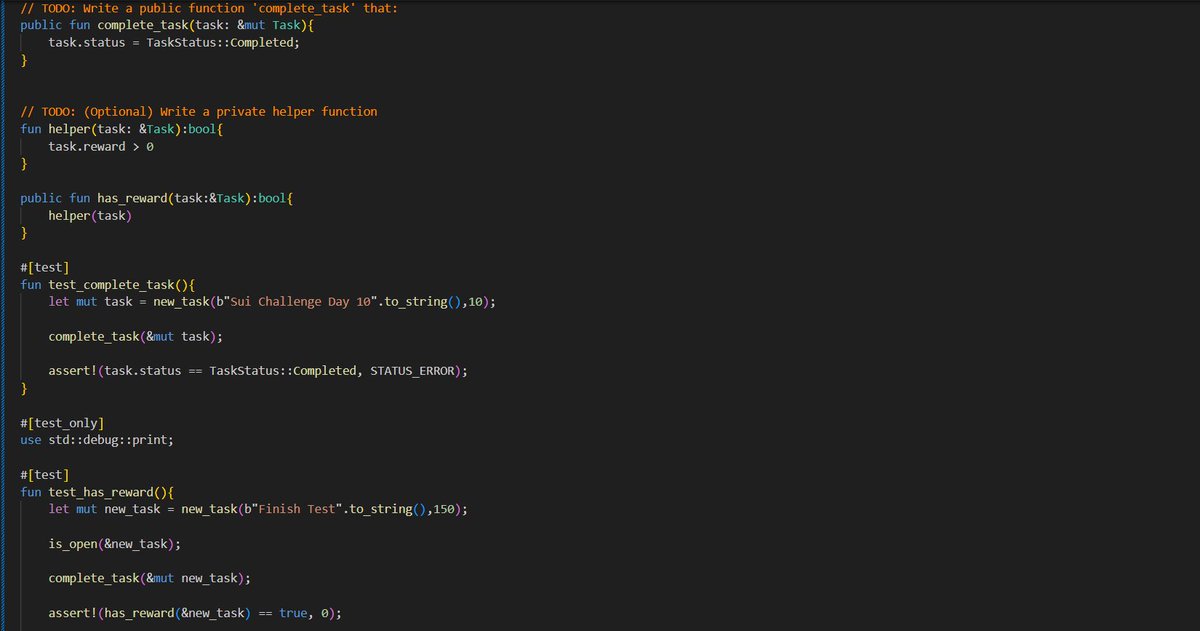This screenshot has width=1200, height=631.
Task: Select the first #[test] attribute
Action: point(43,266)
